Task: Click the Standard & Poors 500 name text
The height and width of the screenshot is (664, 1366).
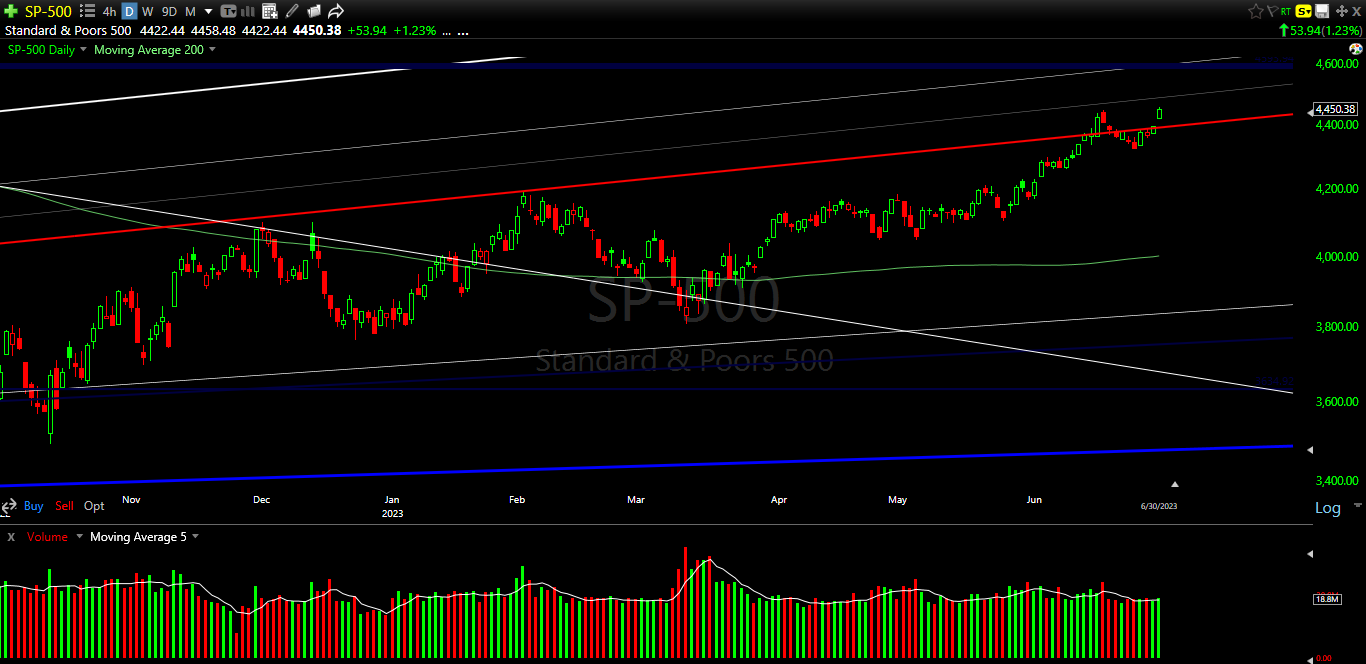Action: tap(68, 31)
